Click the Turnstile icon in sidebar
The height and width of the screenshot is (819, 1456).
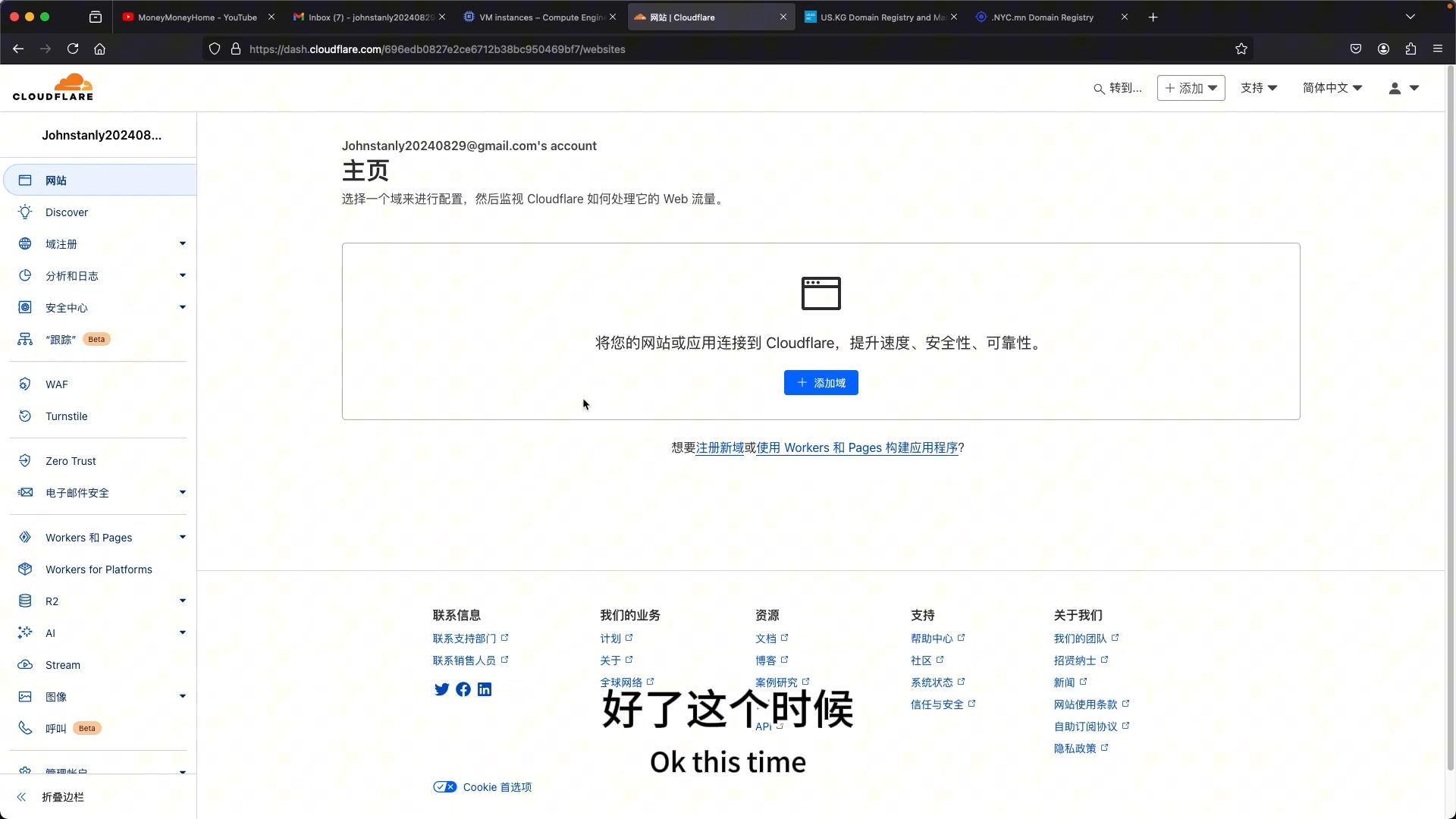(25, 416)
